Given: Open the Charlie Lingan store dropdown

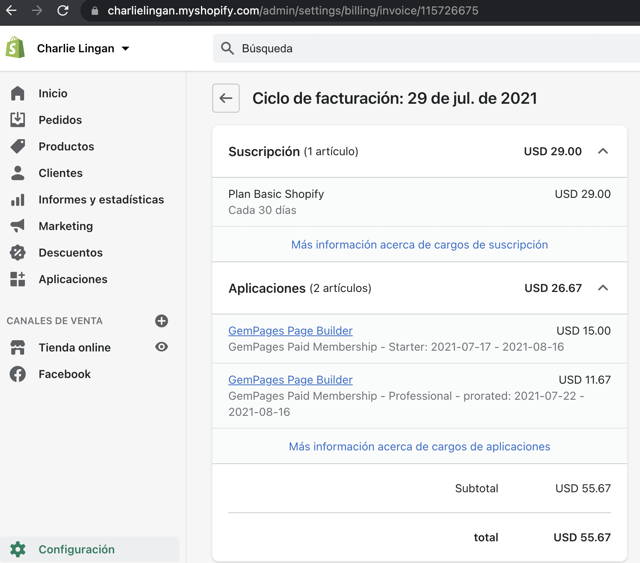Looking at the screenshot, I should click(x=83, y=48).
